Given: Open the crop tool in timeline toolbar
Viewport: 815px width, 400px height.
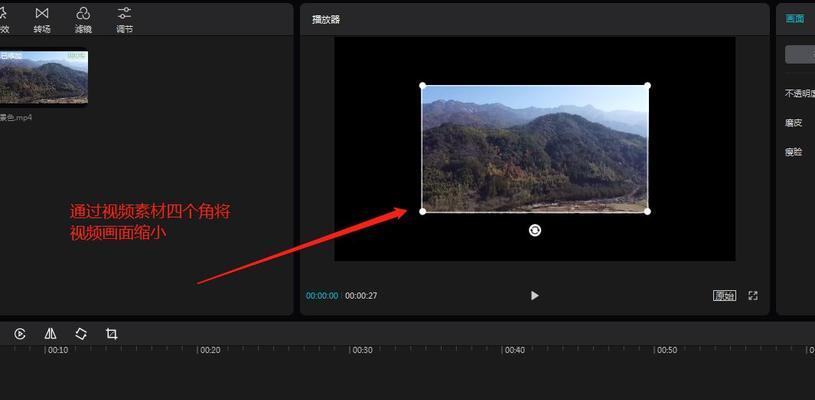Looking at the screenshot, I should (111, 334).
